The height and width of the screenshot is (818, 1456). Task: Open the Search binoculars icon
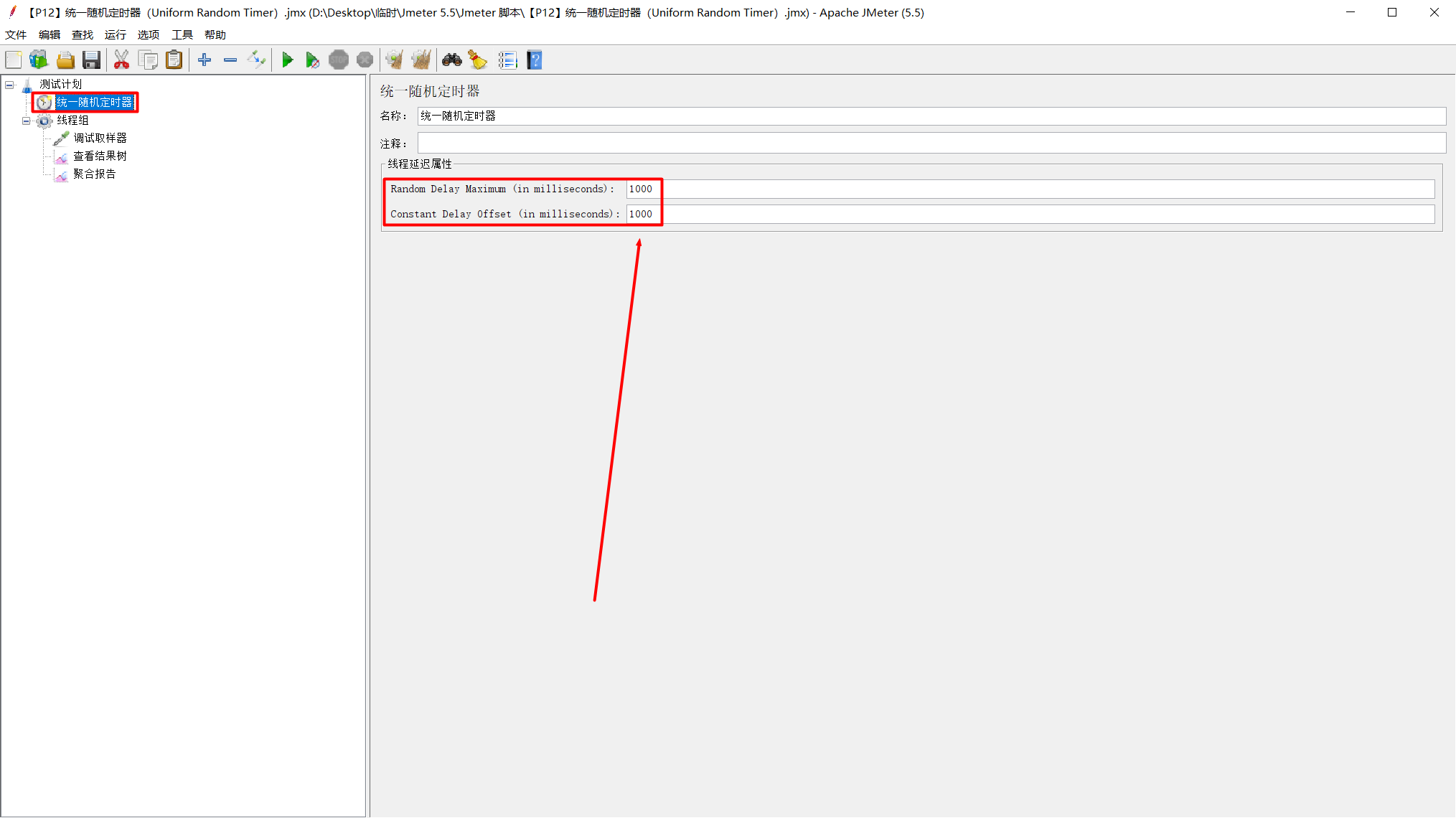point(451,60)
